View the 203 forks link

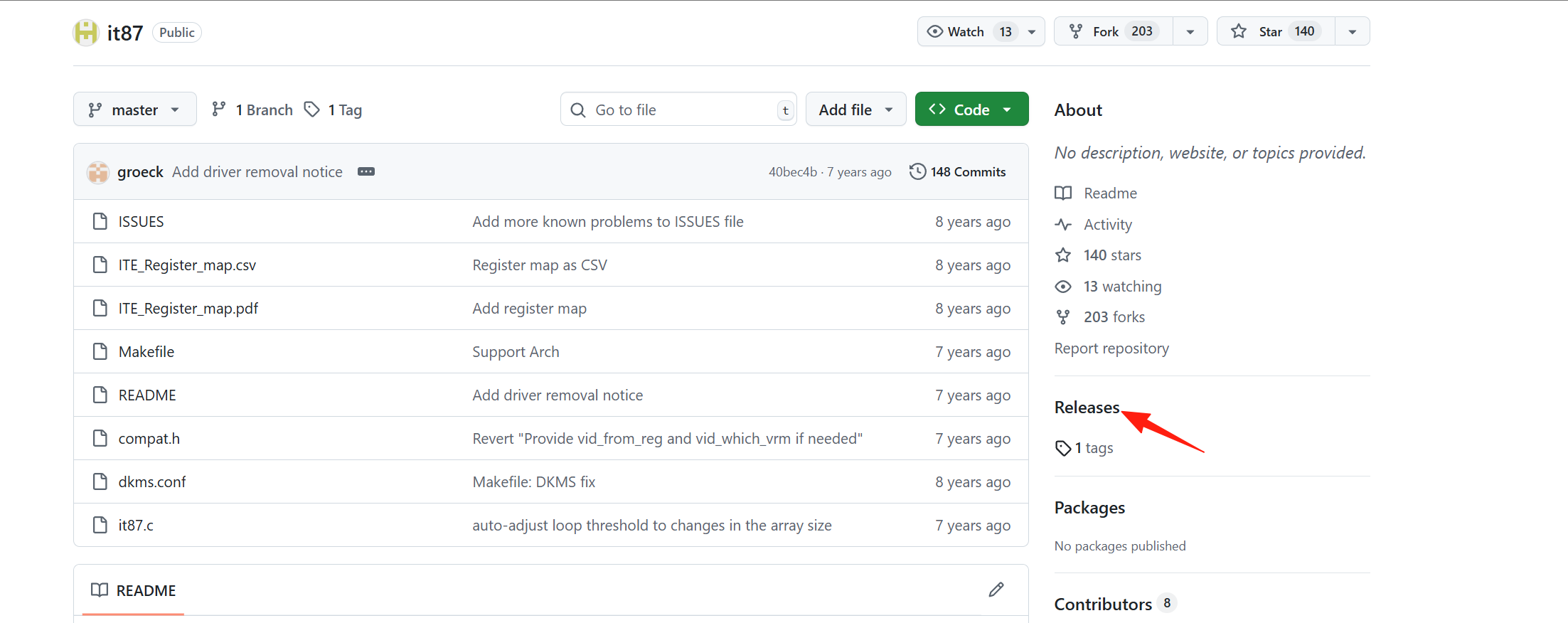point(1100,317)
